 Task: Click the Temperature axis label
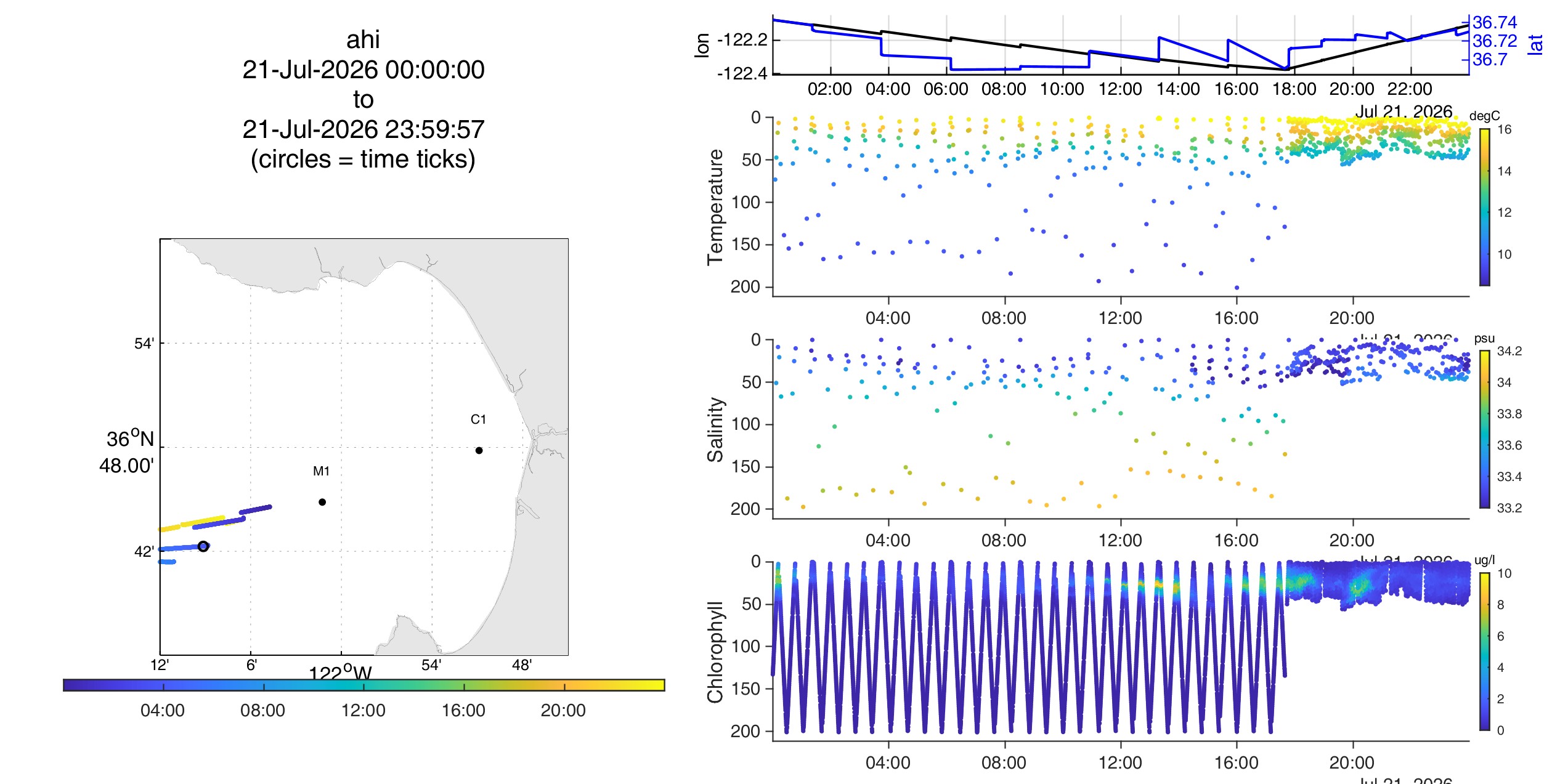[x=715, y=207]
